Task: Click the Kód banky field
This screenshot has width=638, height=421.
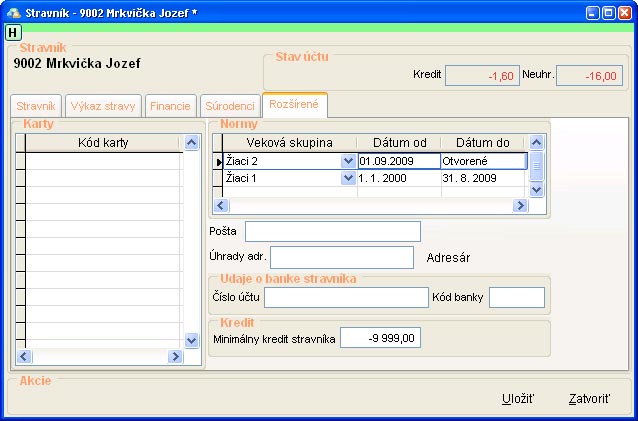Action: point(516,297)
